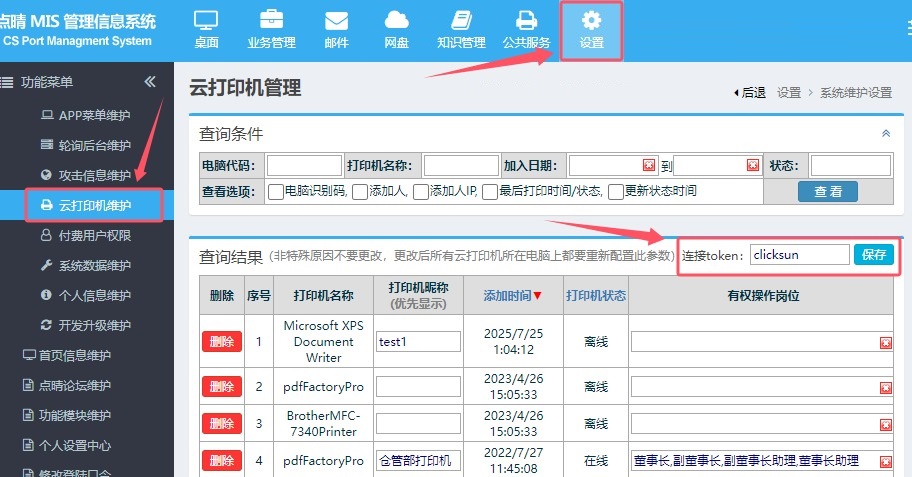Collapse the 功能菜单 sidebar with double chevron

click(150, 82)
